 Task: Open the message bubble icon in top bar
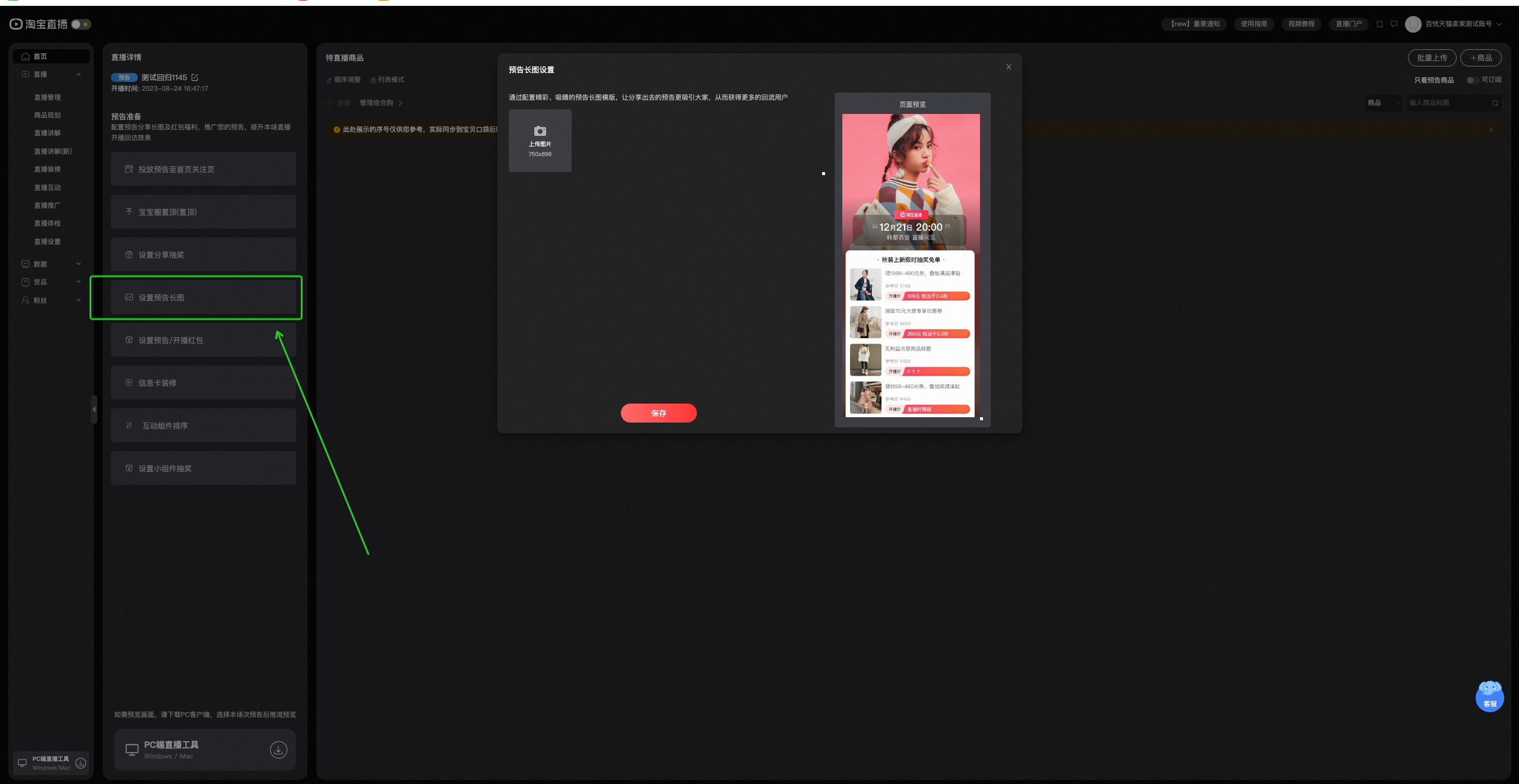pos(1394,24)
